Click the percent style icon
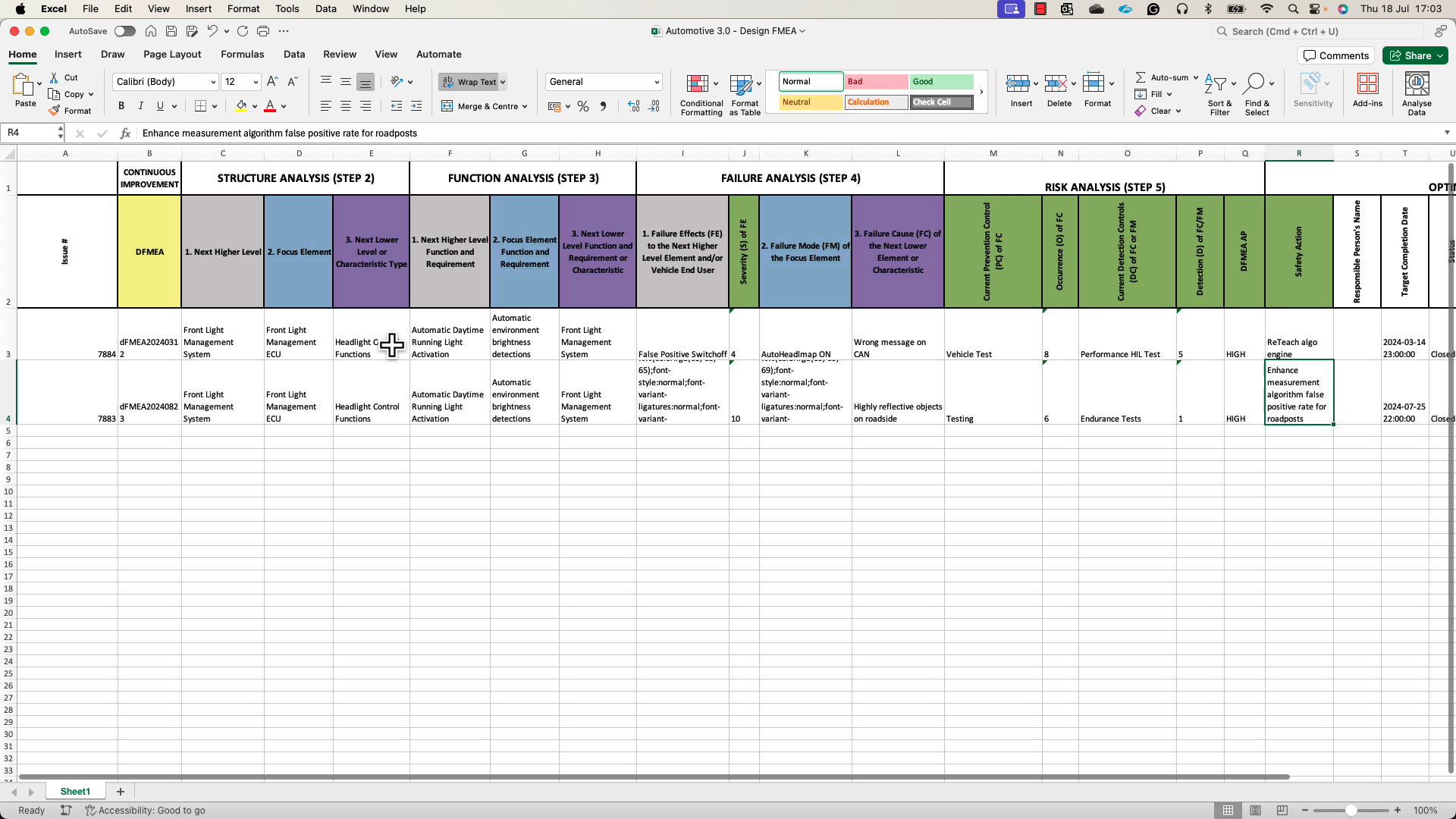This screenshot has height=819, width=1456. pyautogui.click(x=583, y=106)
